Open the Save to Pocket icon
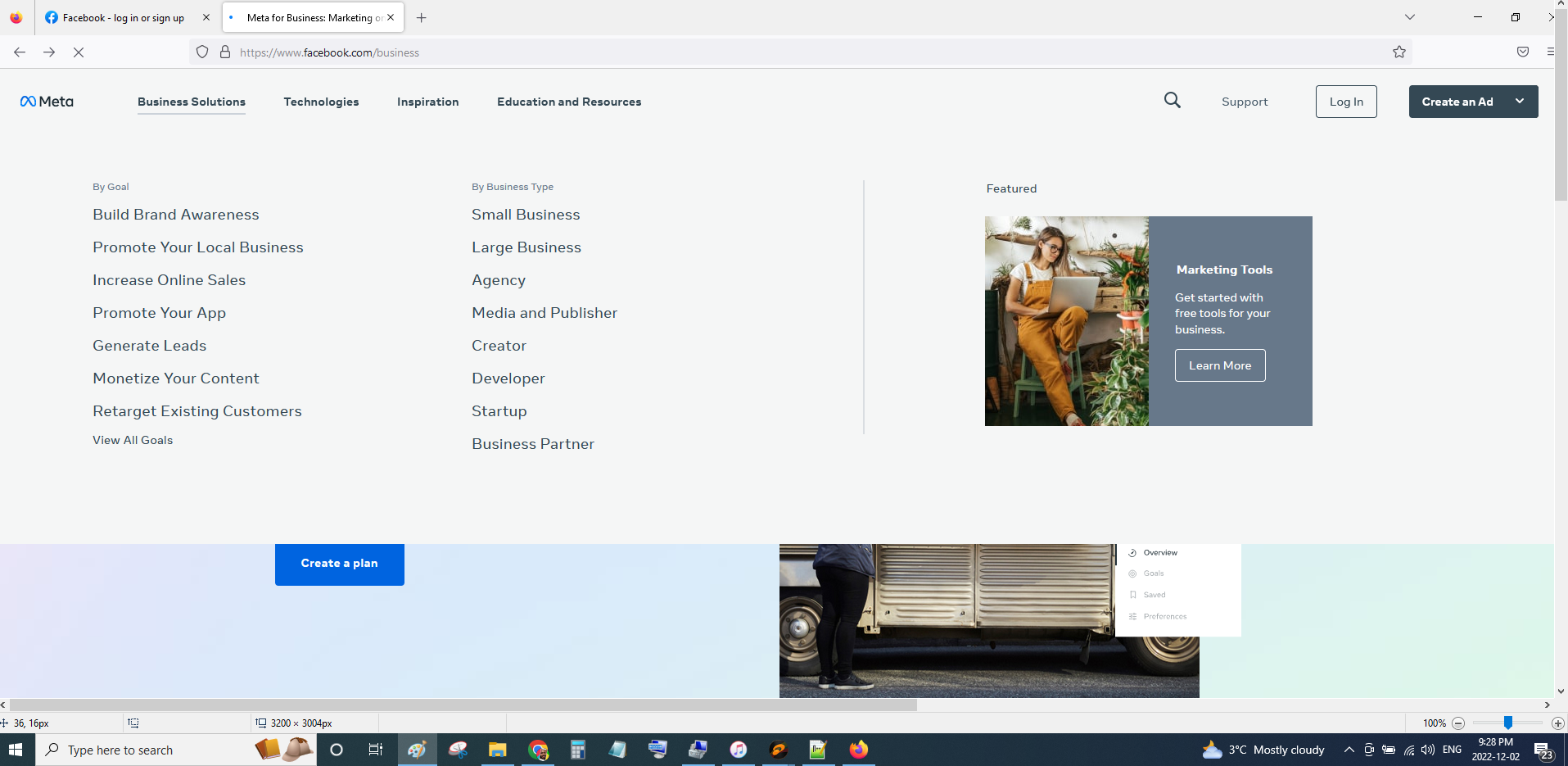This screenshot has height=766, width=1568. click(x=1523, y=52)
